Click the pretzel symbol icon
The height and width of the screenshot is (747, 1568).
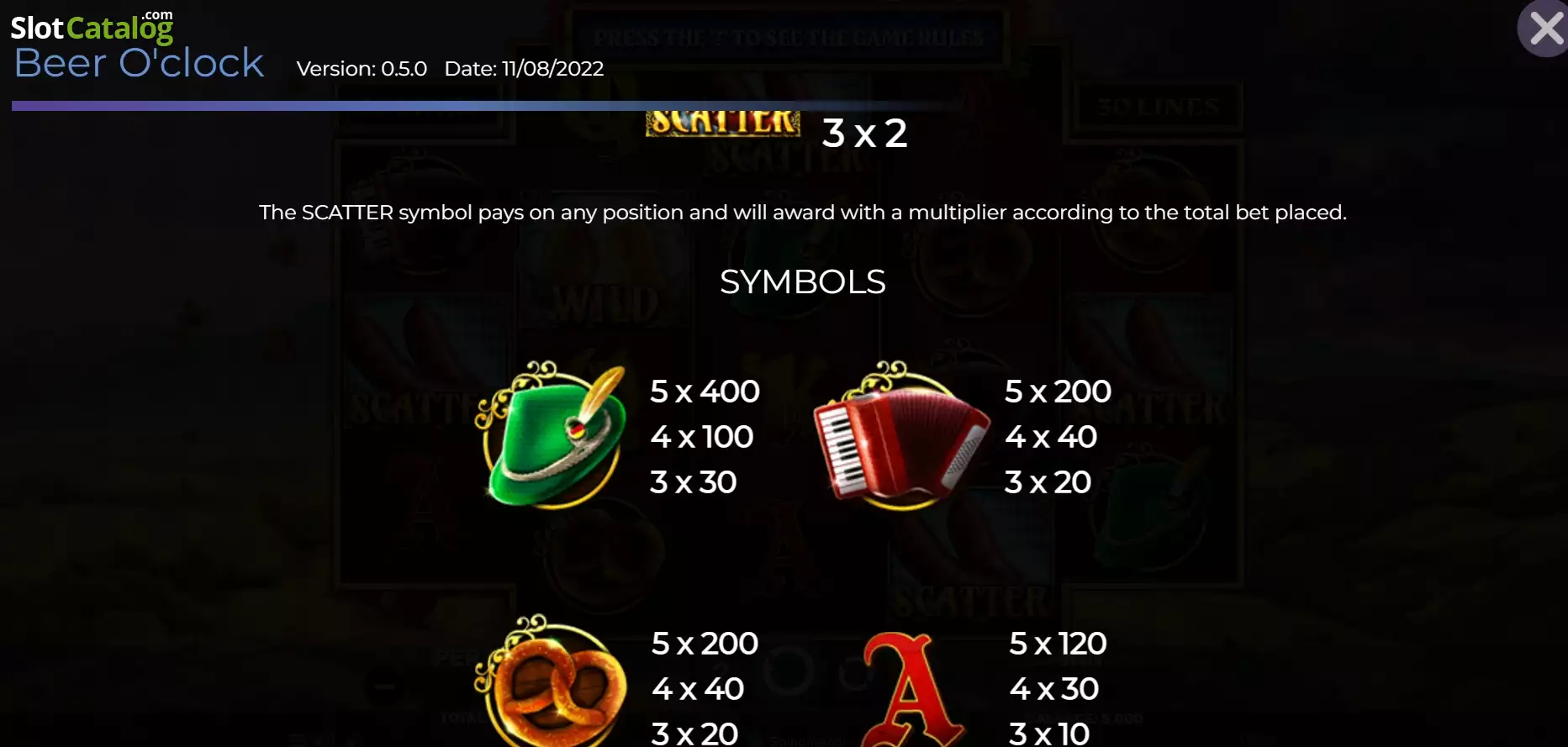pos(551,681)
